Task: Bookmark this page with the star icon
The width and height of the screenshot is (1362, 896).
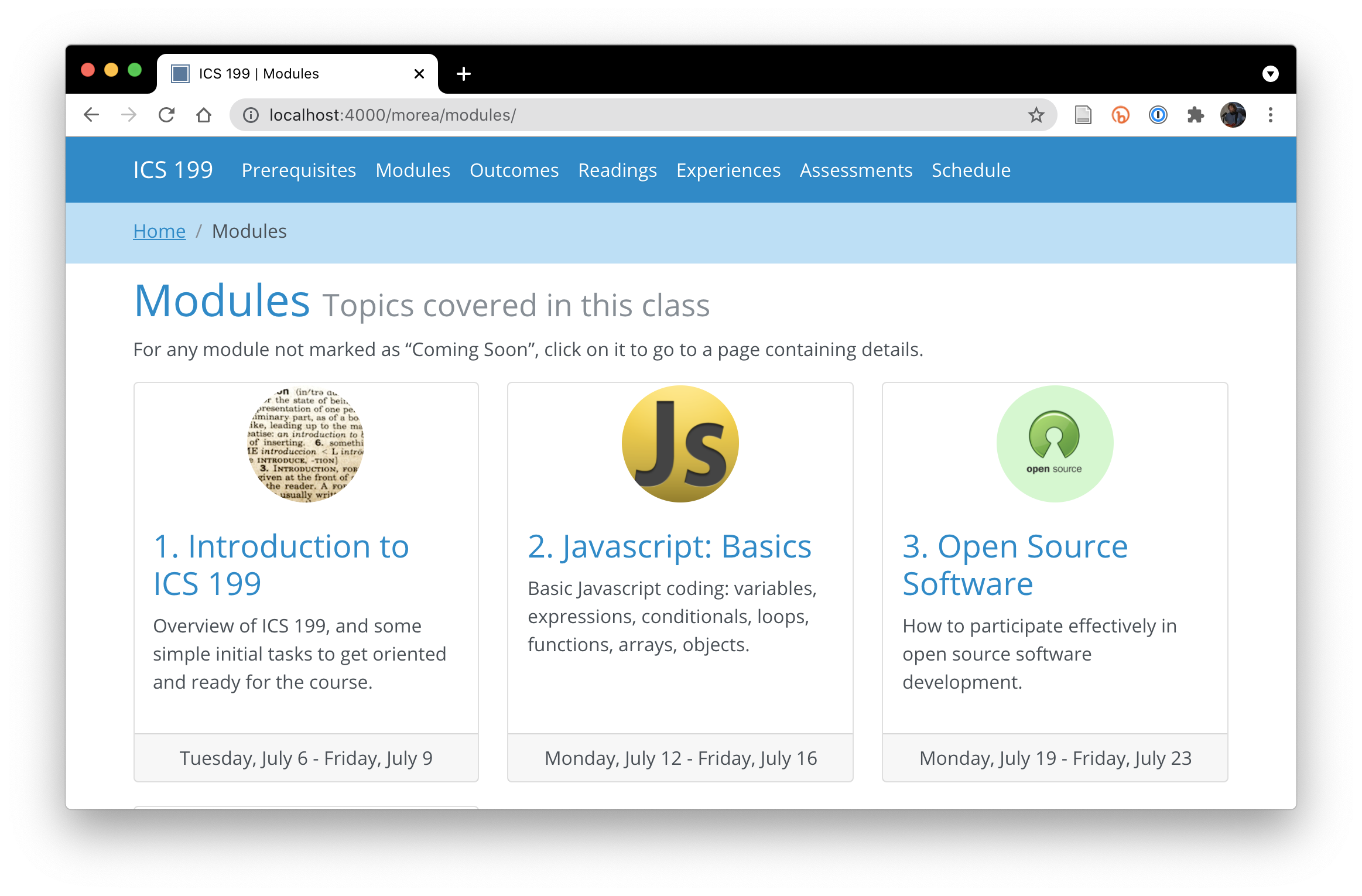Action: click(x=1036, y=115)
